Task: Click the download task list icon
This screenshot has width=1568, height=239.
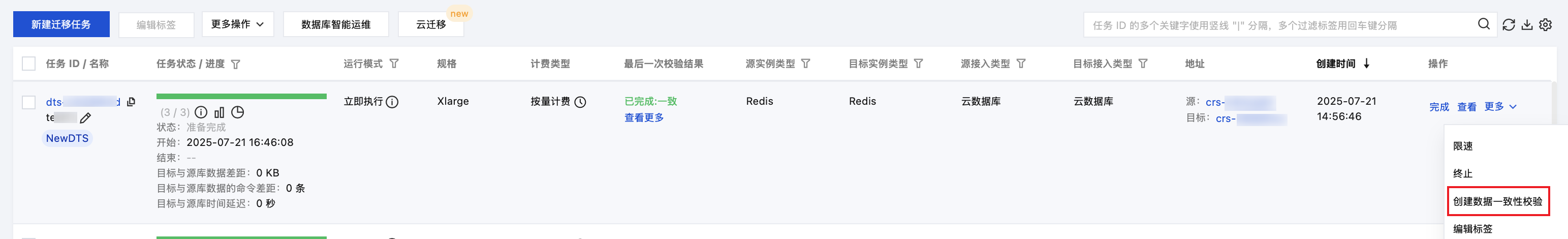Action: click(x=1527, y=25)
